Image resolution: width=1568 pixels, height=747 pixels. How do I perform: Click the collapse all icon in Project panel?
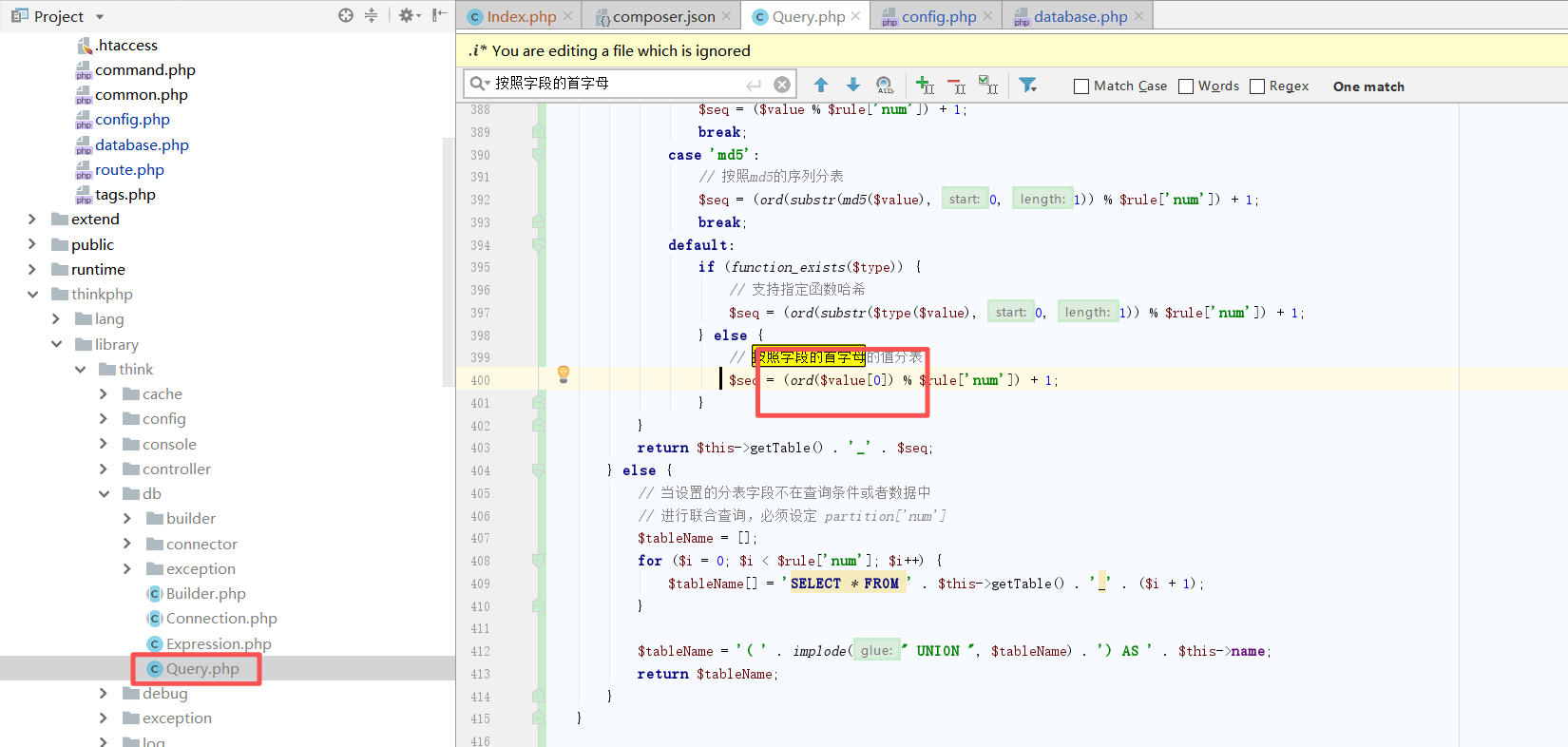pos(371,15)
